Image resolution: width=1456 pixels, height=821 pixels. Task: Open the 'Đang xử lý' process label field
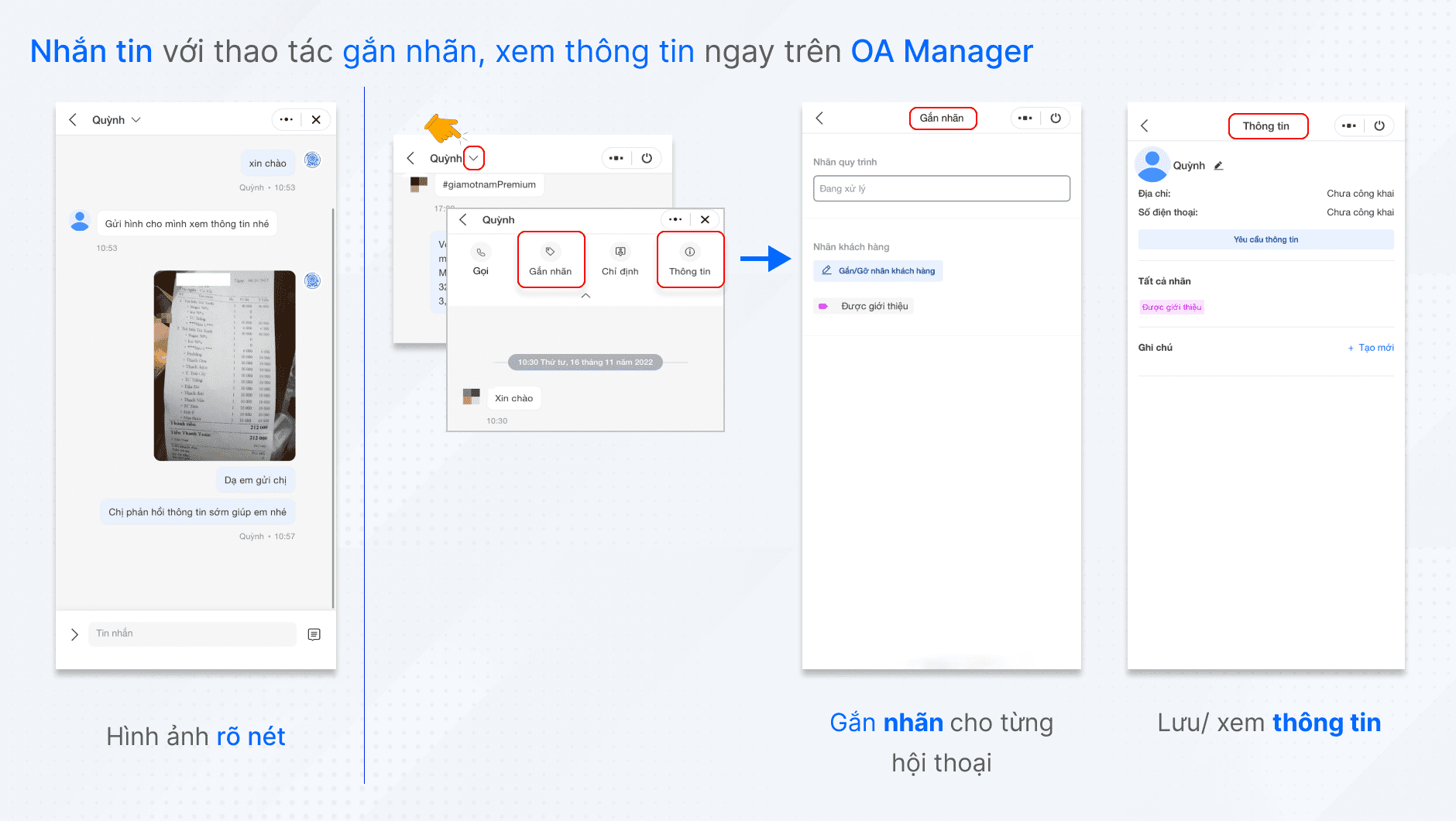942,188
